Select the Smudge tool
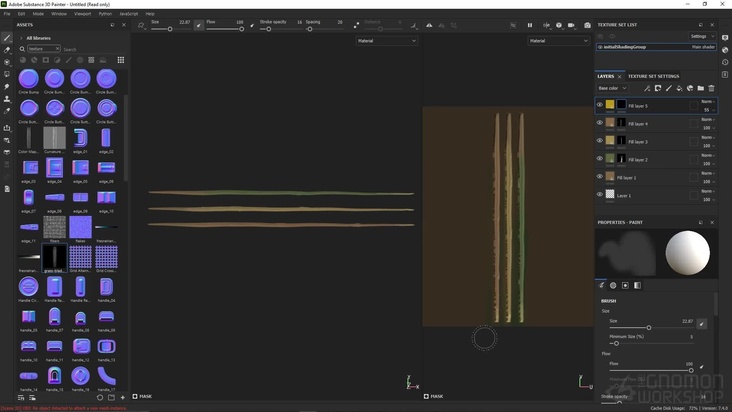 pos(7,87)
